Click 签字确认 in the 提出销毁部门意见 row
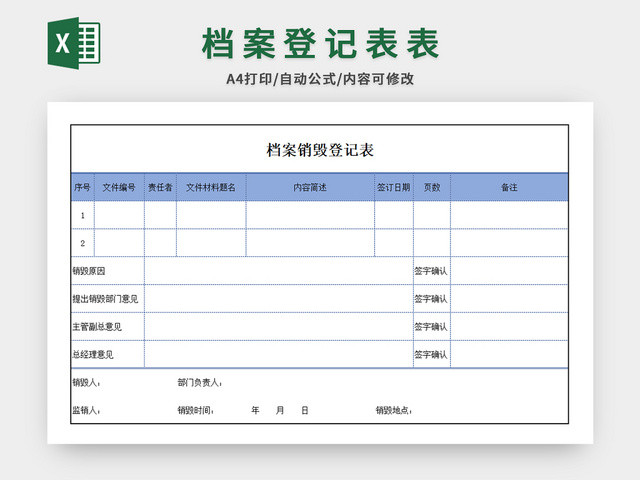This screenshot has width=640, height=480. click(x=431, y=299)
